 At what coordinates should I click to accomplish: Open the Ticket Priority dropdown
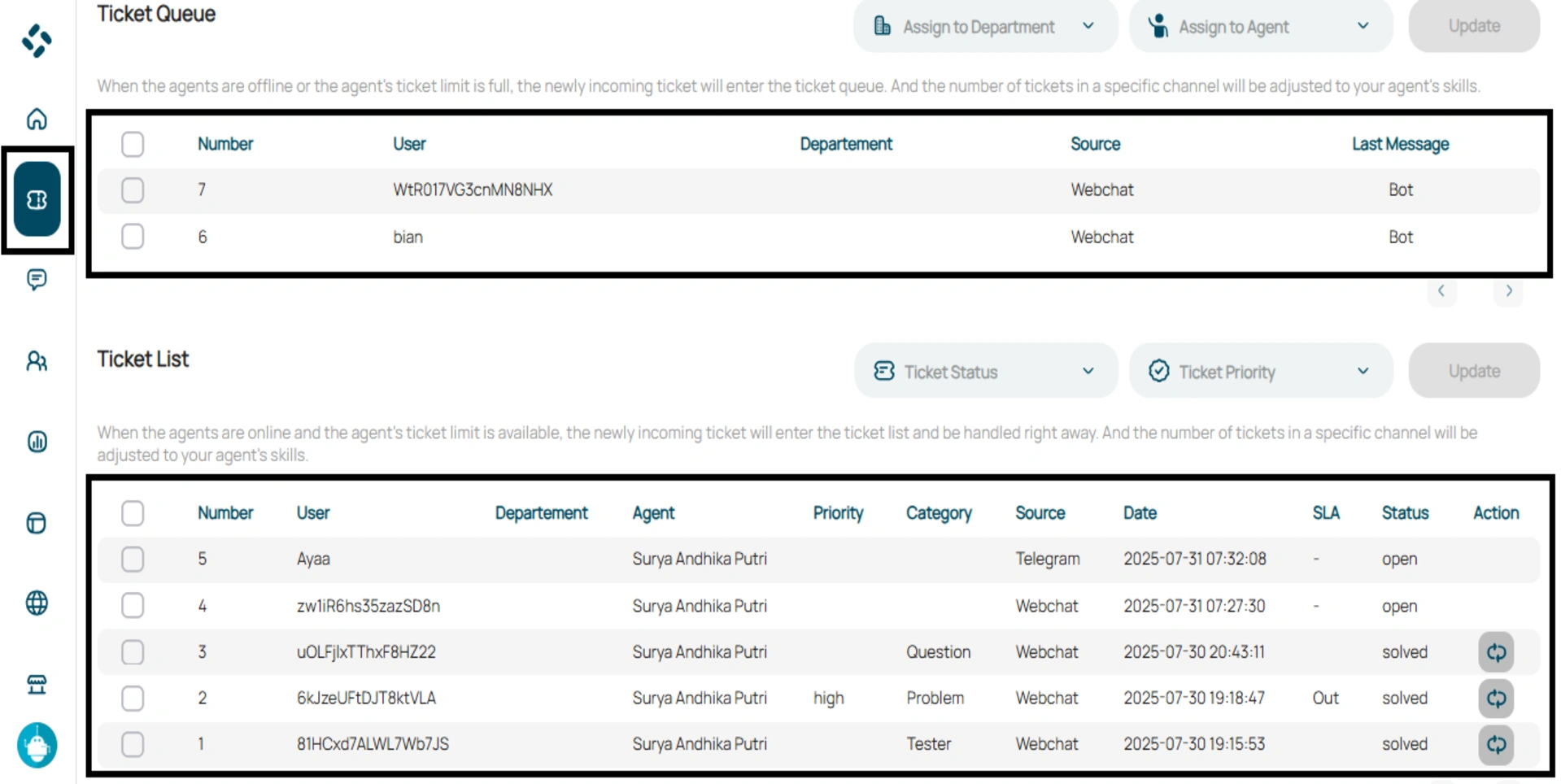tap(1260, 371)
